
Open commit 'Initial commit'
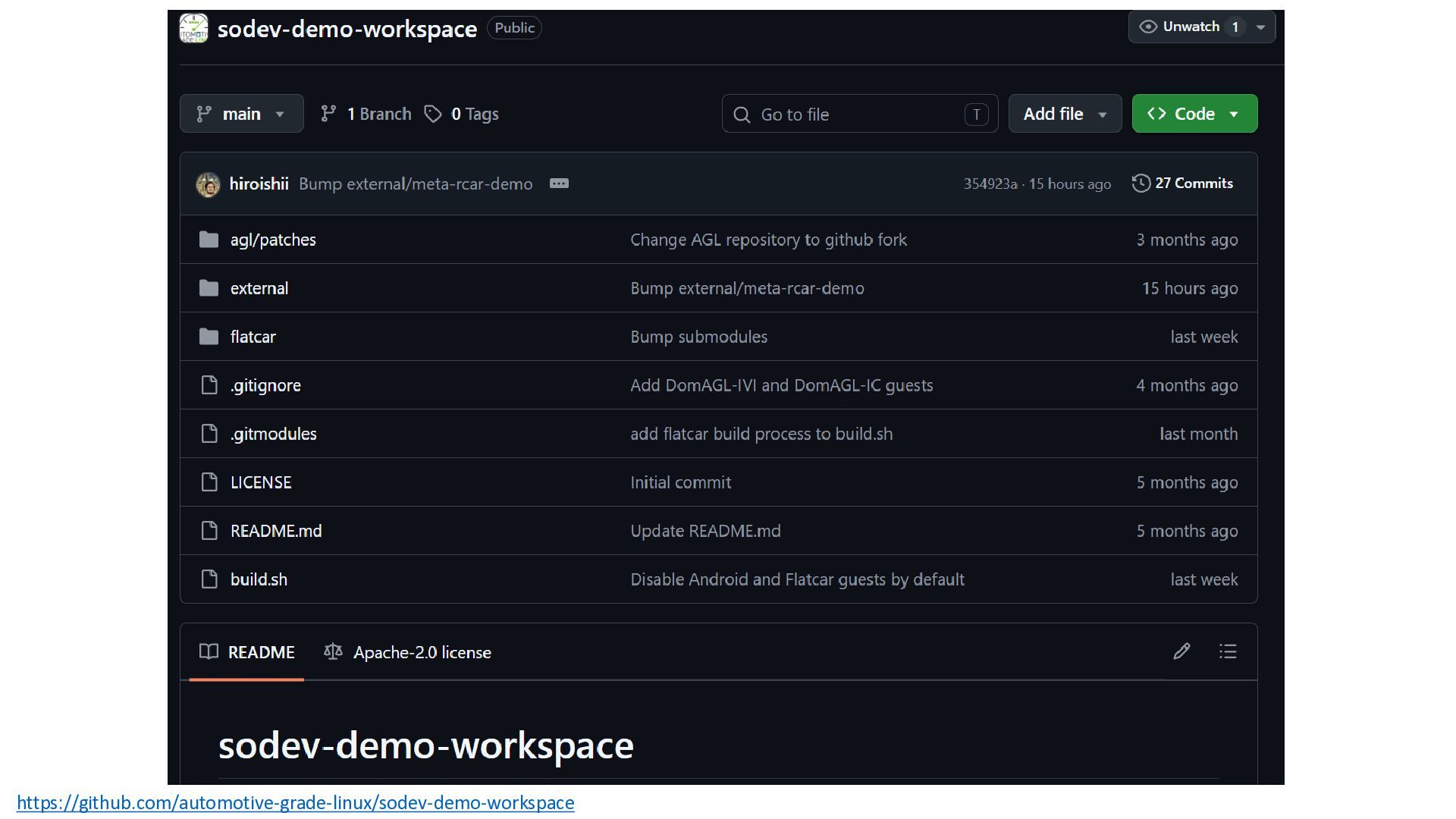681,482
